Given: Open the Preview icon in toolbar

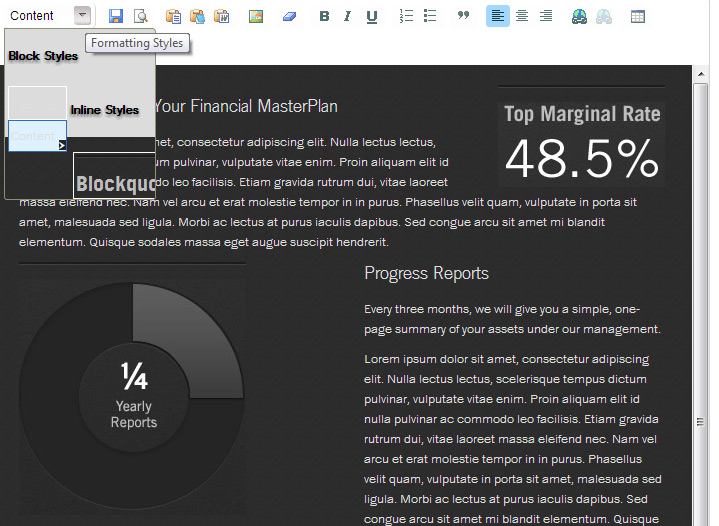Looking at the screenshot, I should click(141, 16).
